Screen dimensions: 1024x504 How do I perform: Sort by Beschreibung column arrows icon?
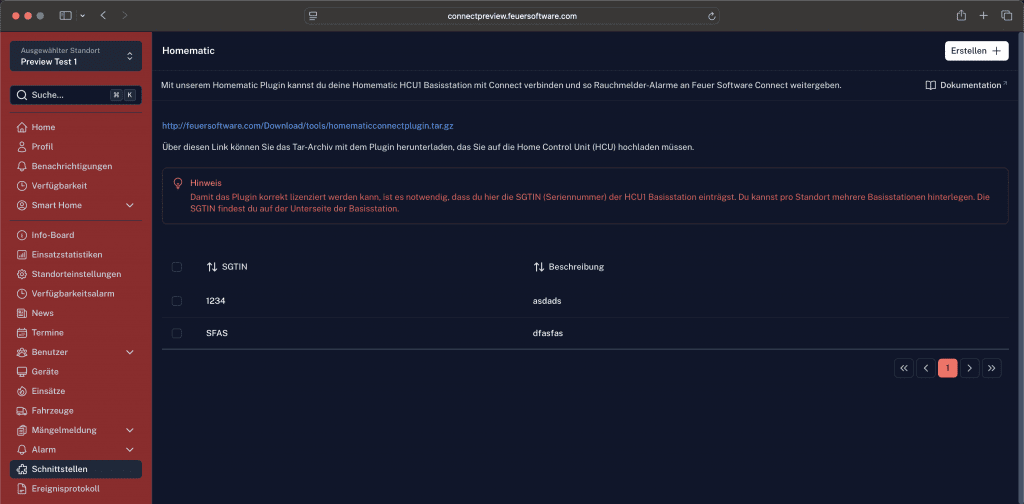tap(539, 267)
